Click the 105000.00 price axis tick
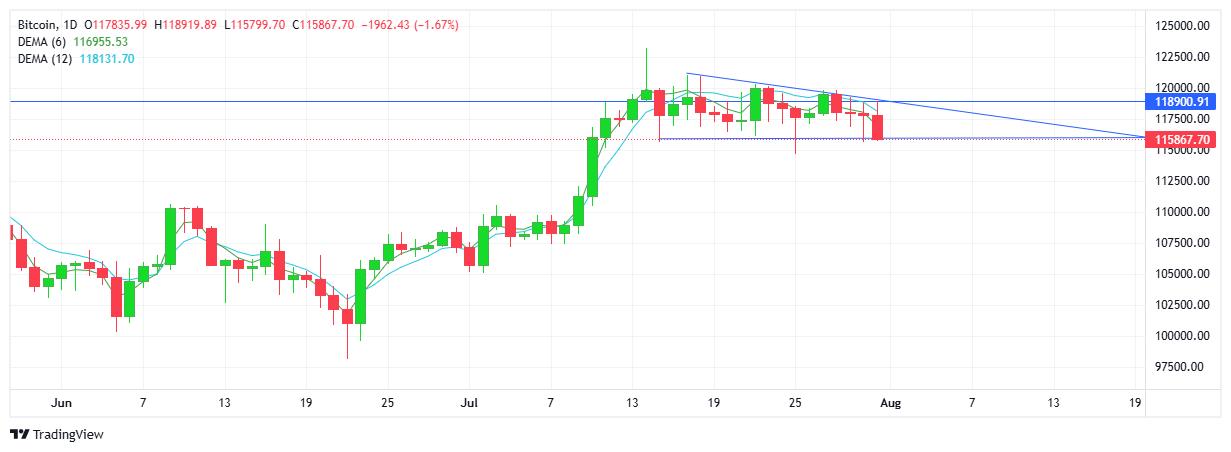 click(1183, 274)
